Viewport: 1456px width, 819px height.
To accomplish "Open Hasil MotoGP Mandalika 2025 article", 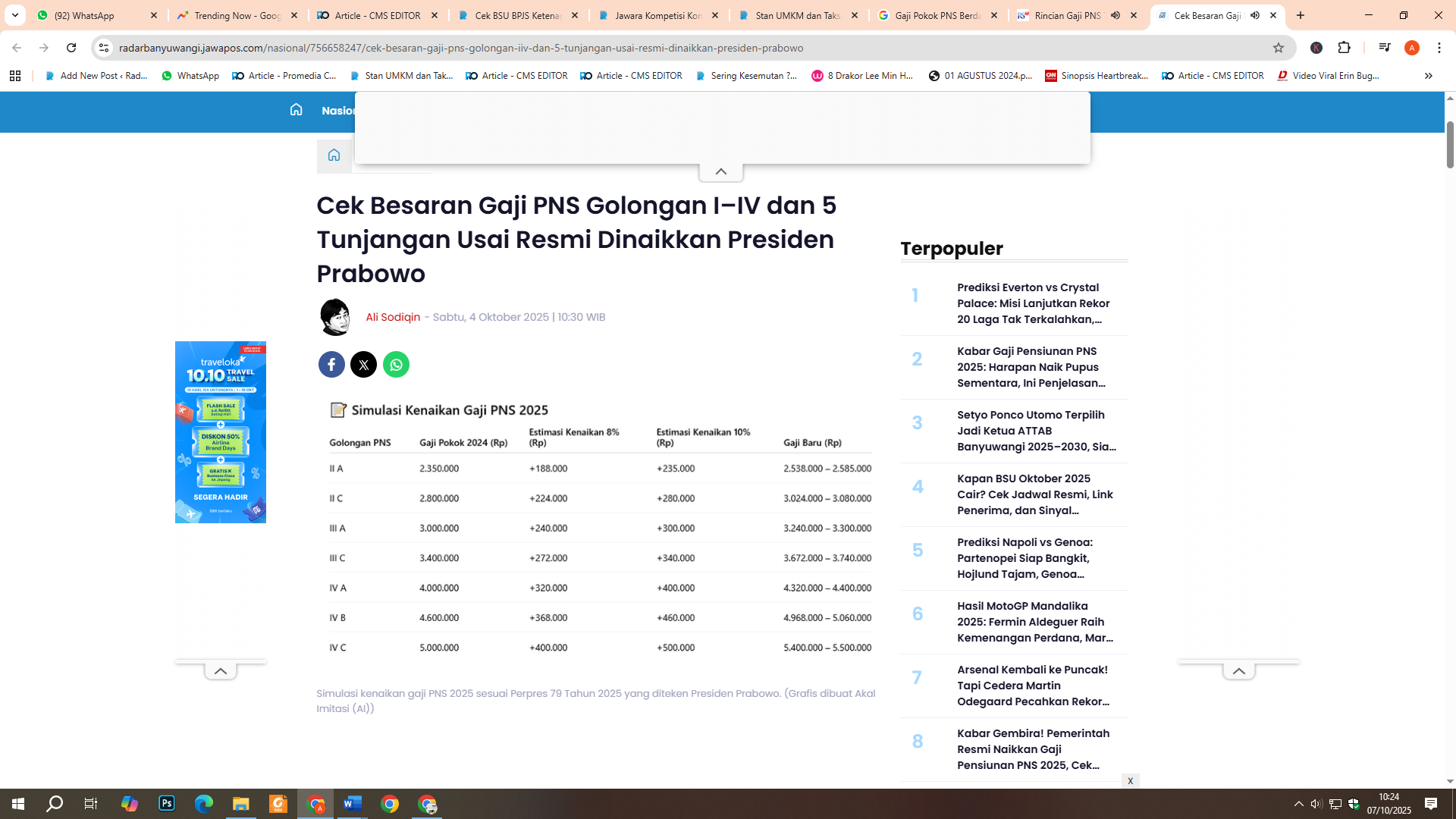I will (1035, 622).
